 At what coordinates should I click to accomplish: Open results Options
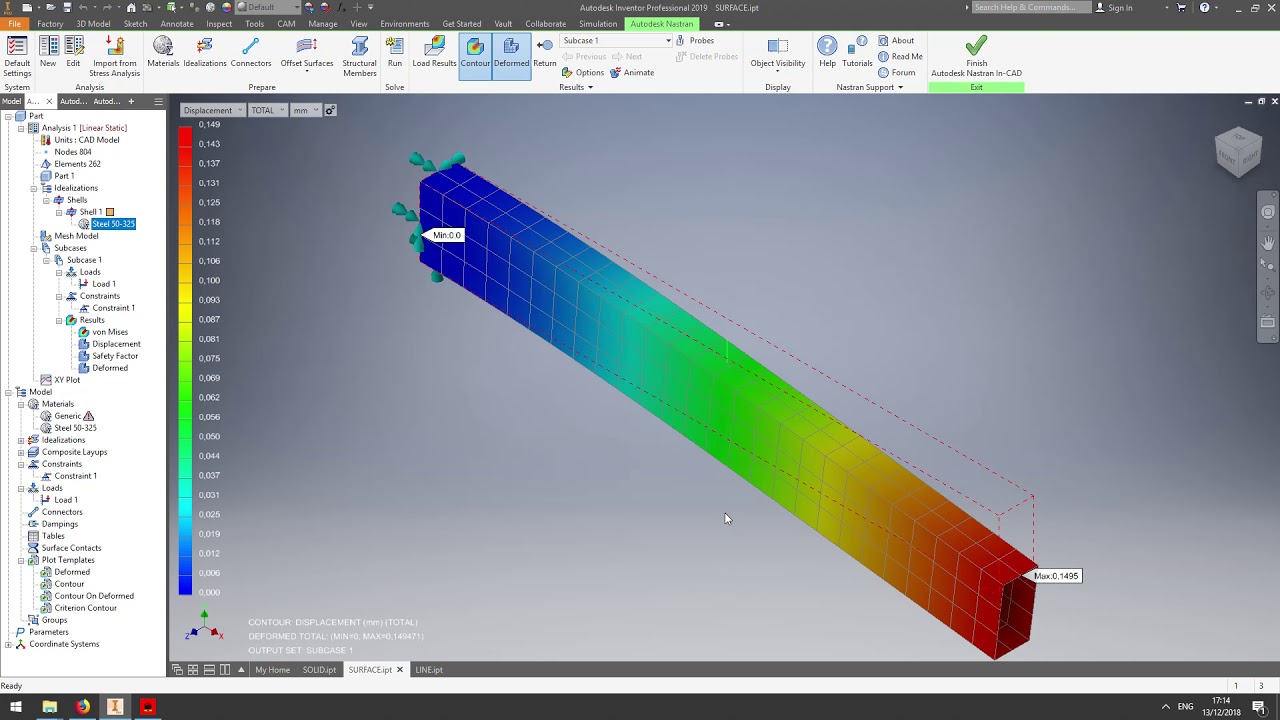click(x=583, y=72)
